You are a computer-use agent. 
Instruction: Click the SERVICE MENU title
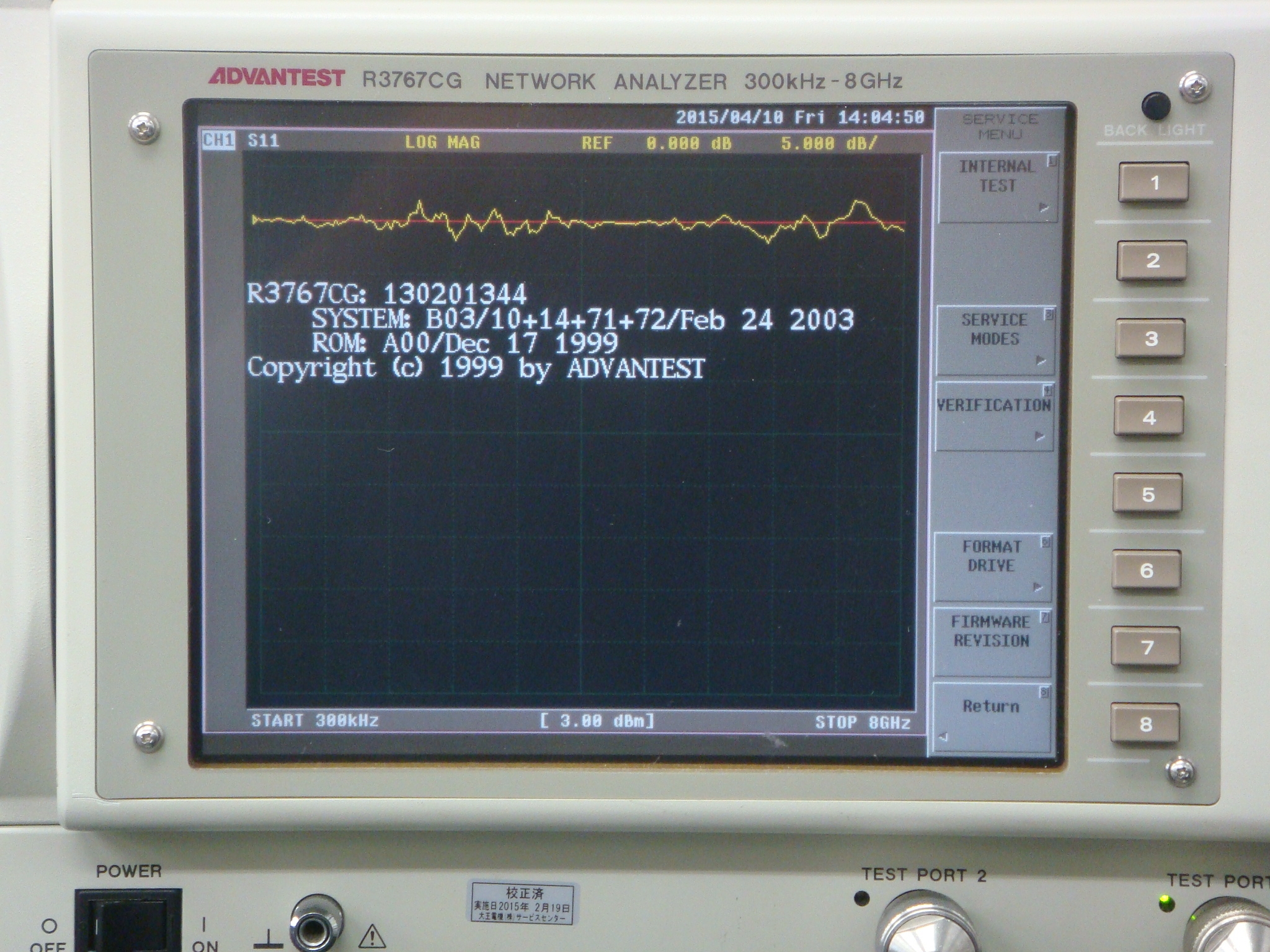click(1000, 126)
